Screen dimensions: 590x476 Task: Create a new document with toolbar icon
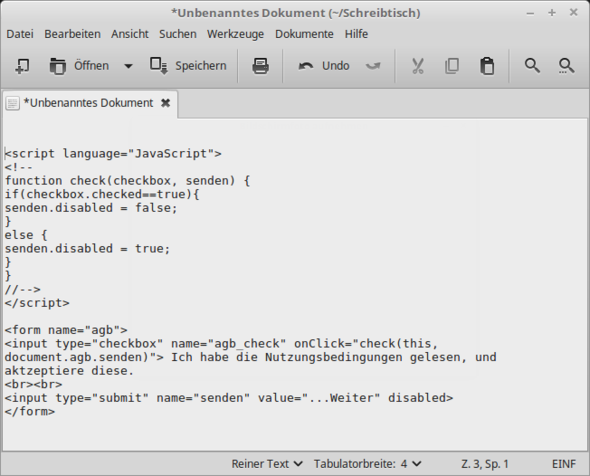[x=23, y=66]
